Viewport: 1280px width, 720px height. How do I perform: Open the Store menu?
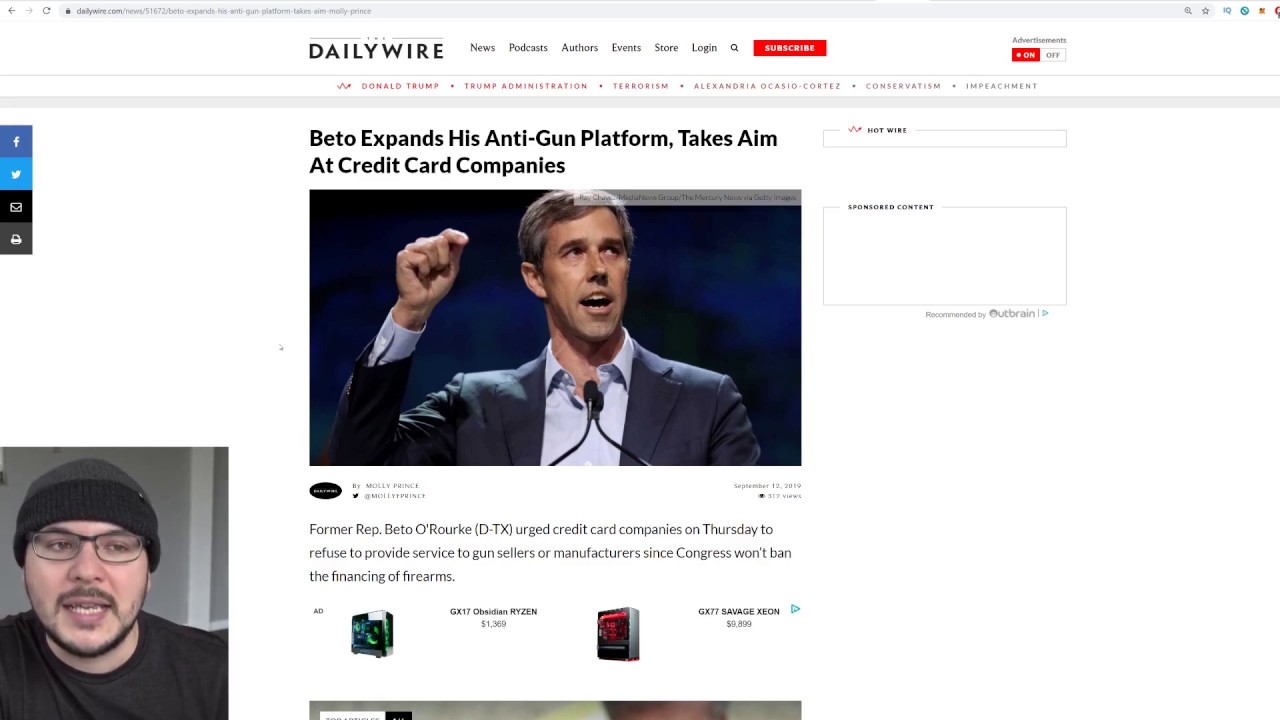(x=666, y=48)
